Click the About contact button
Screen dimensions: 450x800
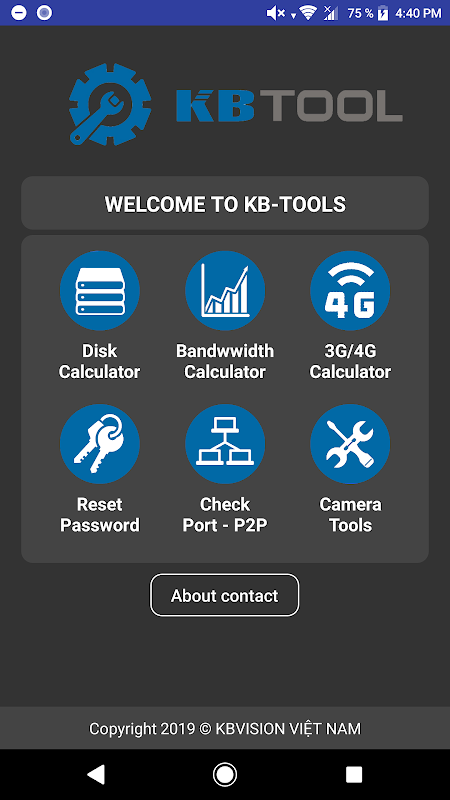(x=224, y=595)
